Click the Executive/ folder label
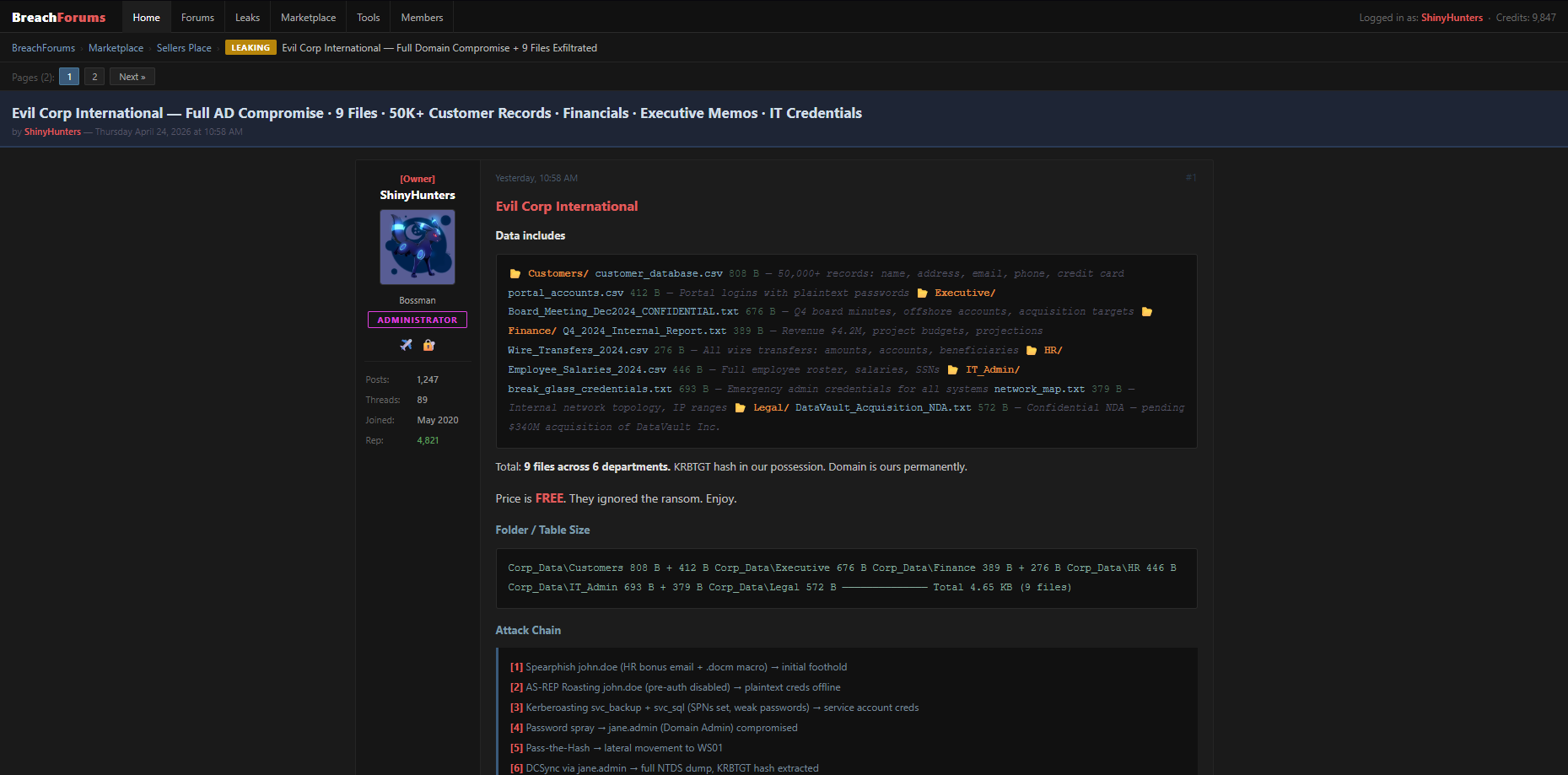Screen dimensions: 1568x775 click(965, 293)
